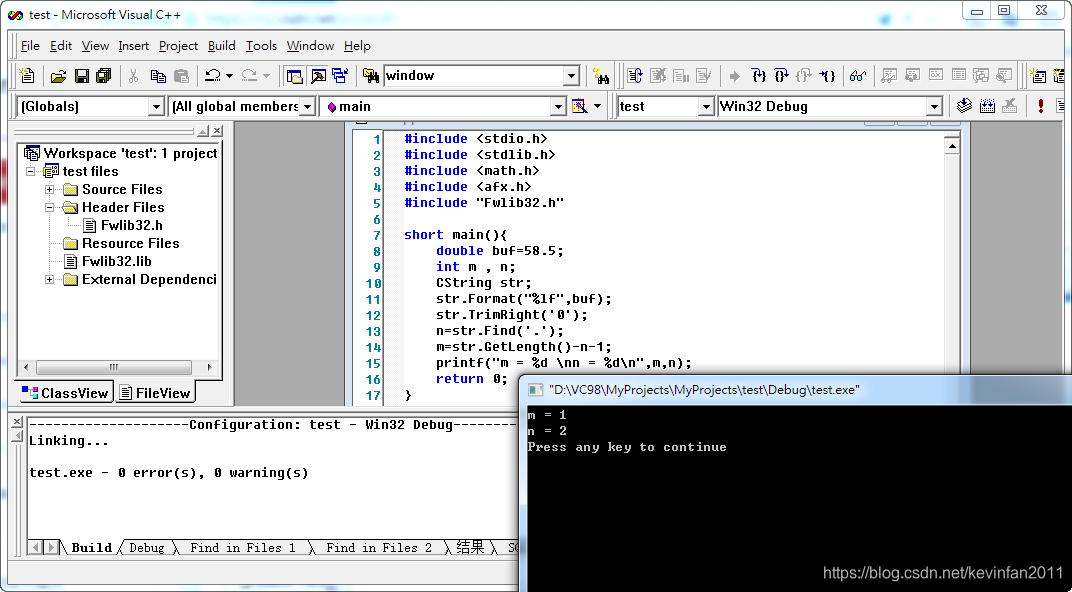Screen dimensions: 1072x592
Task: Toggle the Workspace window button
Action: [295, 76]
